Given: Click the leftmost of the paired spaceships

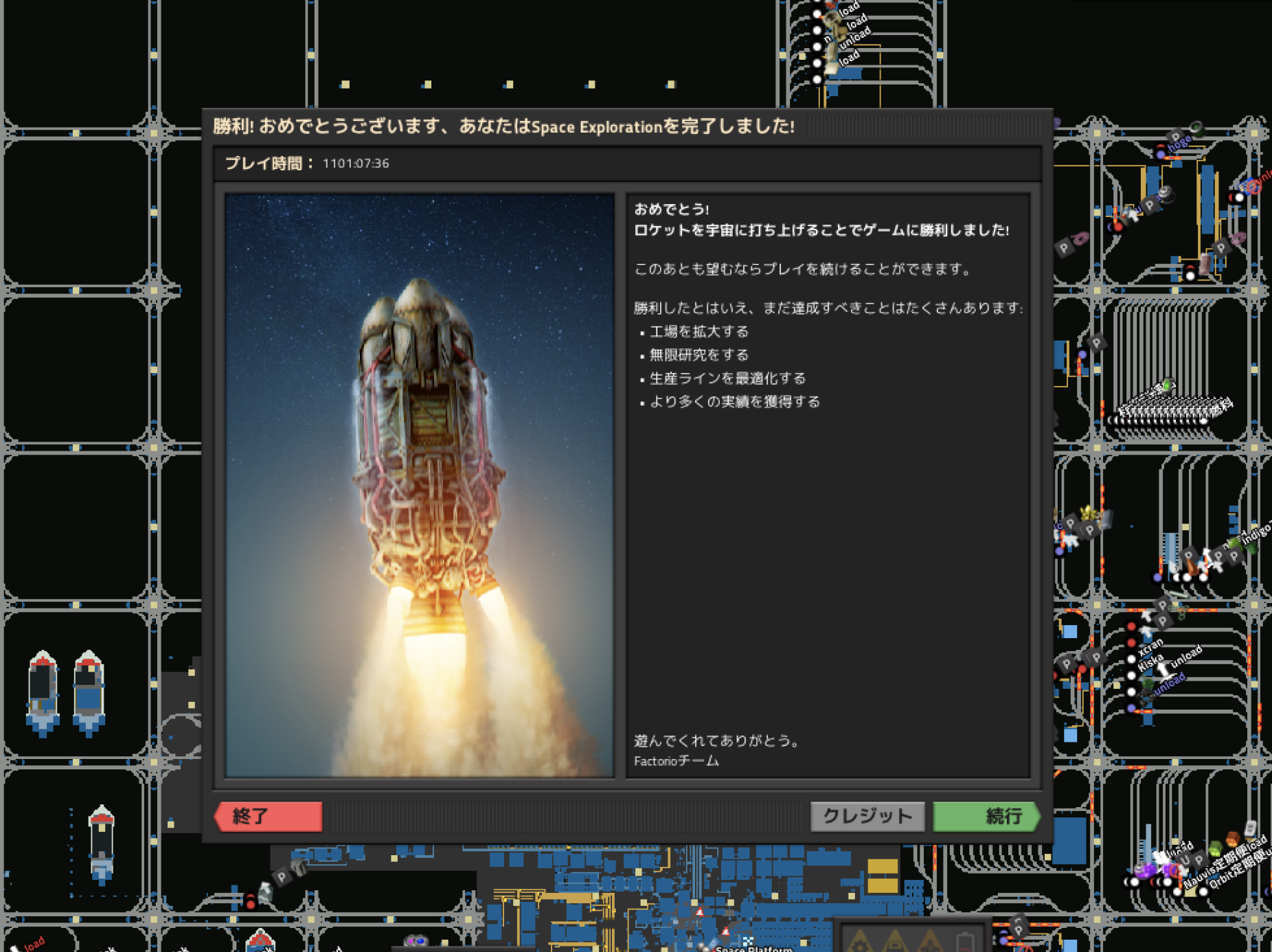Looking at the screenshot, I should tap(43, 692).
